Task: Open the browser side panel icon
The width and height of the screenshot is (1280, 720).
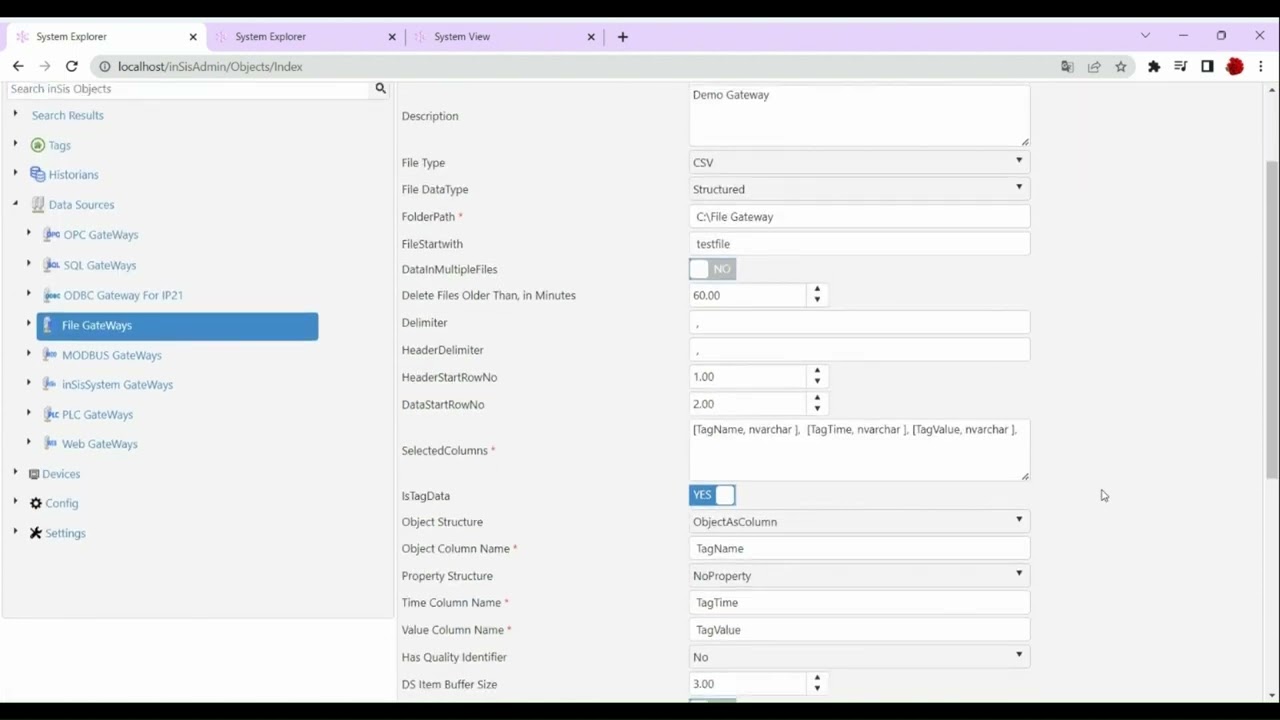Action: (x=1207, y=66)
